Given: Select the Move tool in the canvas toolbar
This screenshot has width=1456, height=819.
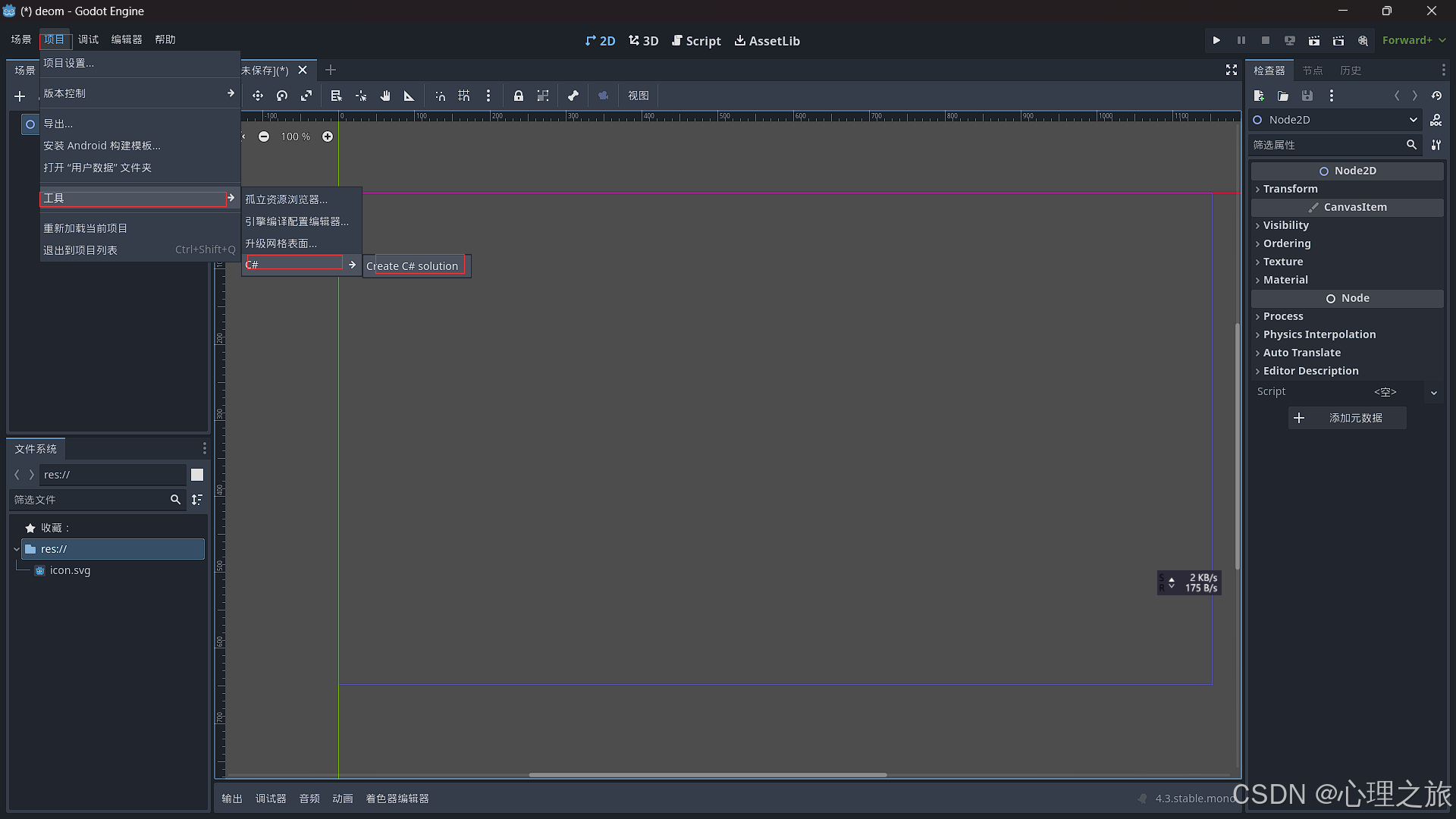Looking at the screenshot, I should pyautogui.click(x=257, y=96).
